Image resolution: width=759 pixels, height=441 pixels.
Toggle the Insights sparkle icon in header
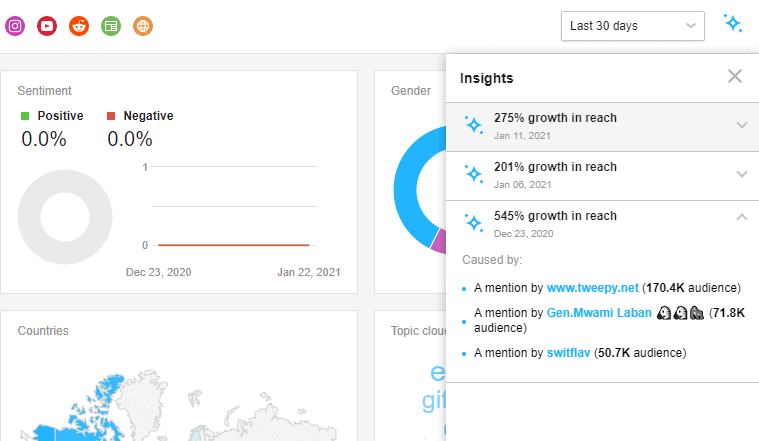[732, 23]
